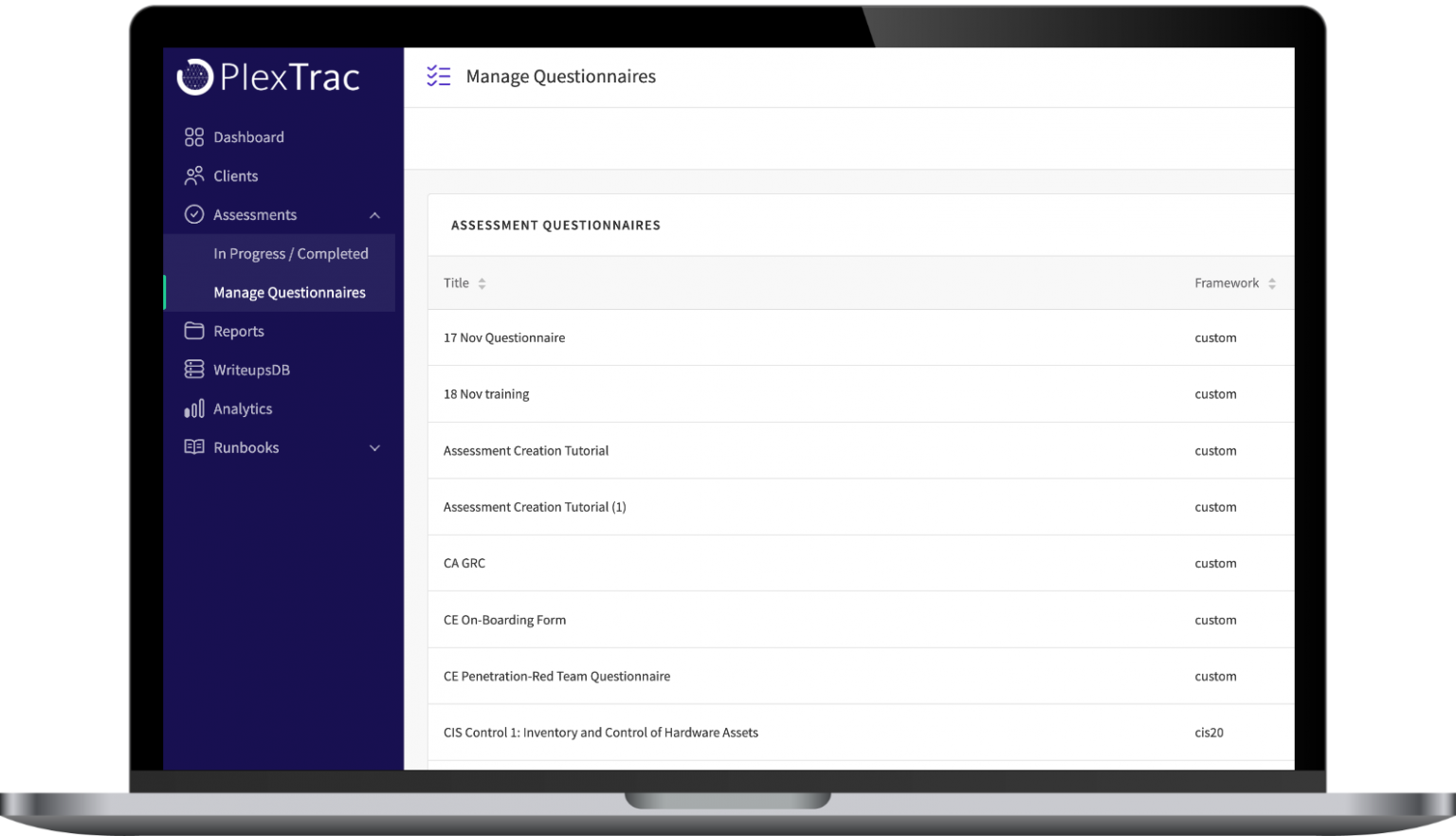Collapse the Assessments section chevron

375,214
